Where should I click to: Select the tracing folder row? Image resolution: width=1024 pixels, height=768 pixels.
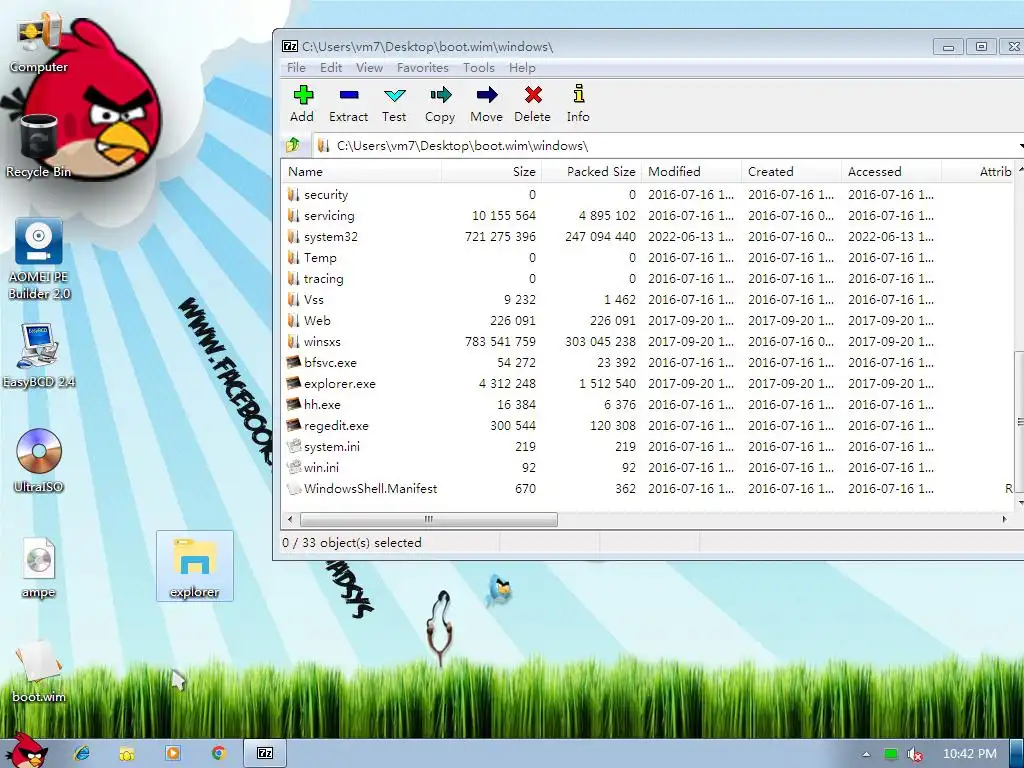click(x=647, y=278)
